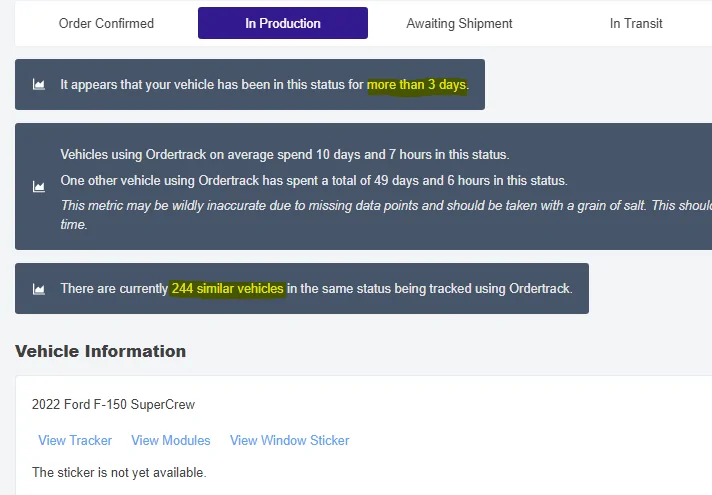Image resolution: width=712 pixels, height=495 pixels.
Task: Click the "10 days and 7 hours" average line
Action: point(285,154)
